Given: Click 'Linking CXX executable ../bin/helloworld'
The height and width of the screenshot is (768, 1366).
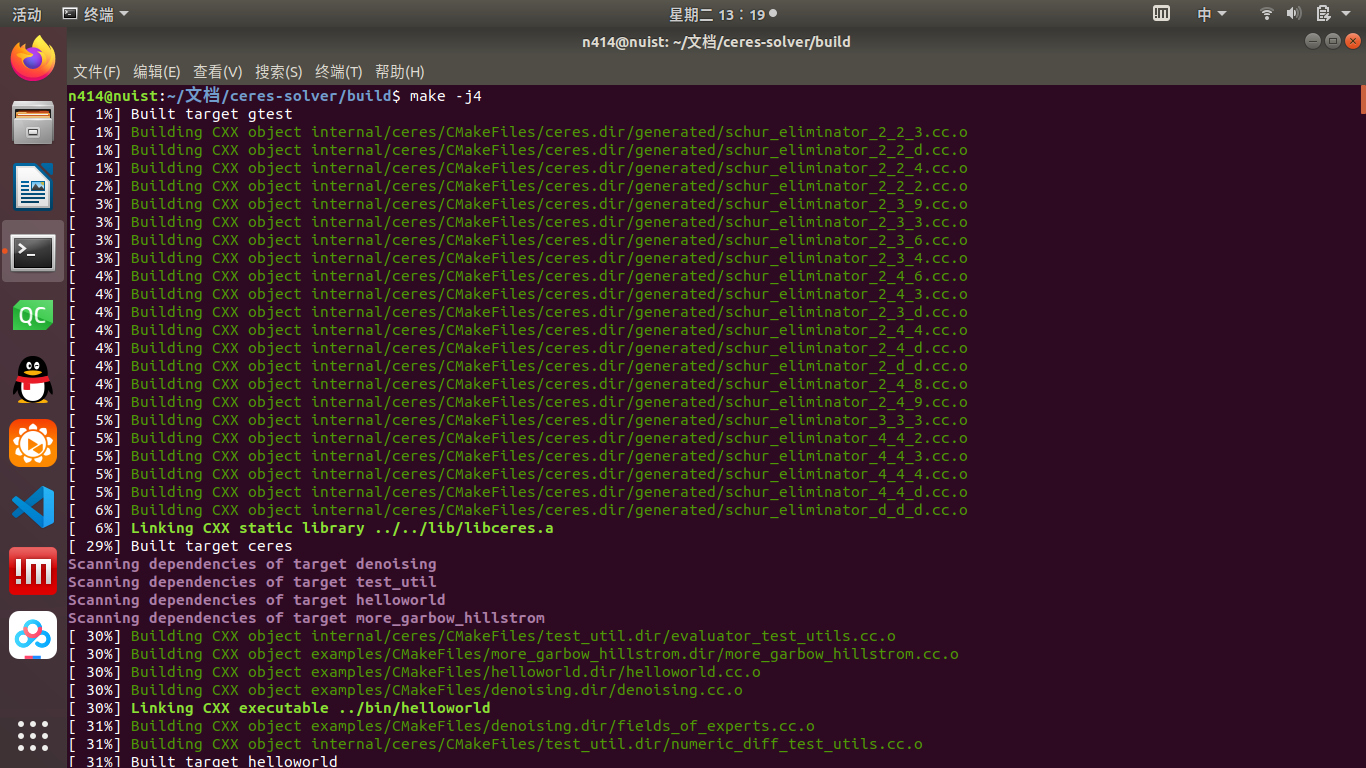Looking at the screenshot, I should 311,708.
